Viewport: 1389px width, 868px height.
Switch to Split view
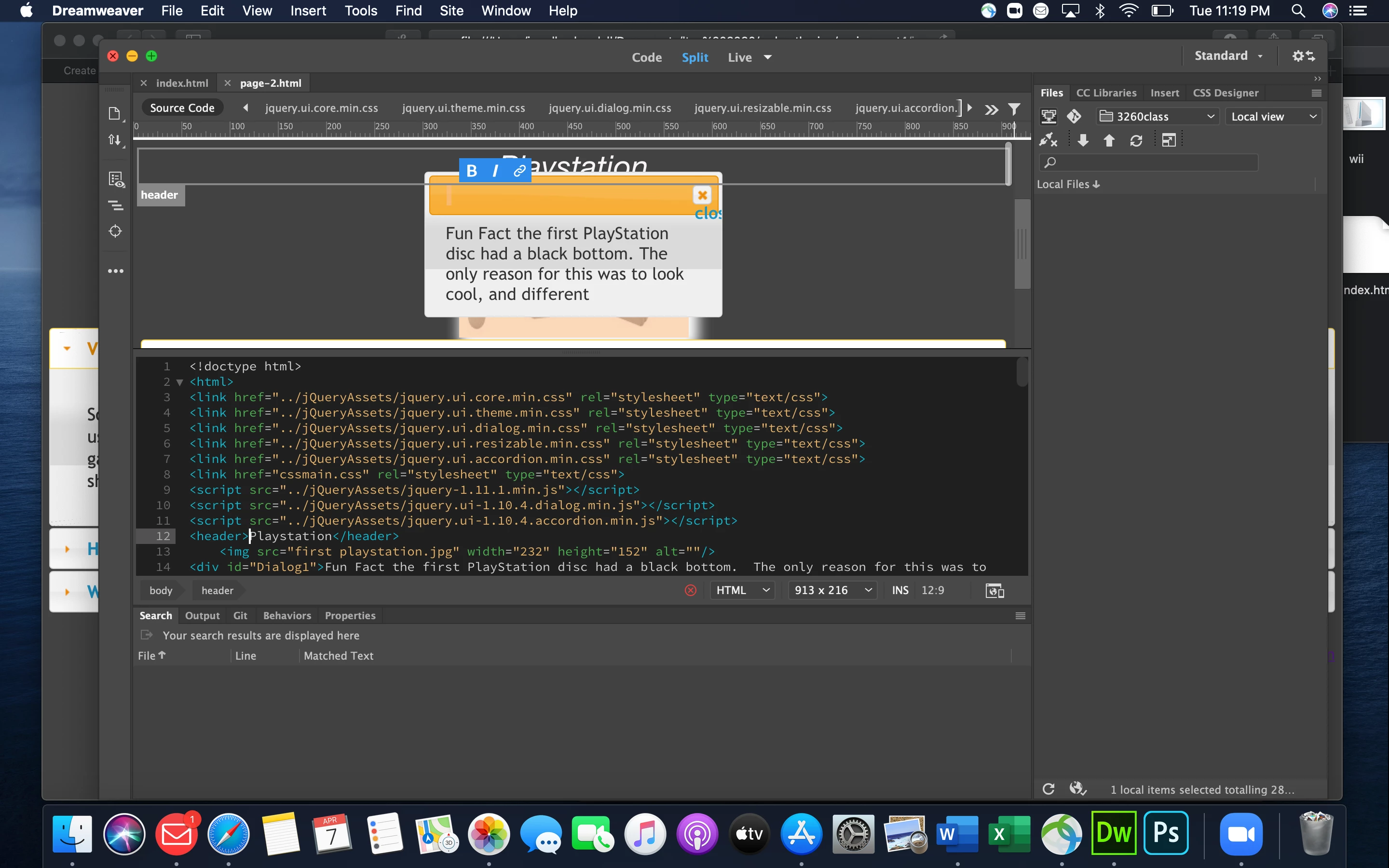point(694,57)
